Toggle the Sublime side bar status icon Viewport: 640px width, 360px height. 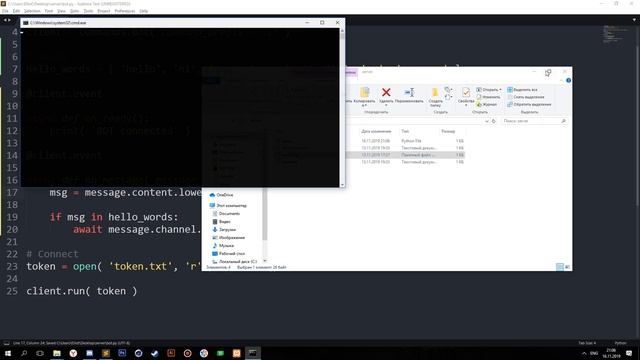6,343
